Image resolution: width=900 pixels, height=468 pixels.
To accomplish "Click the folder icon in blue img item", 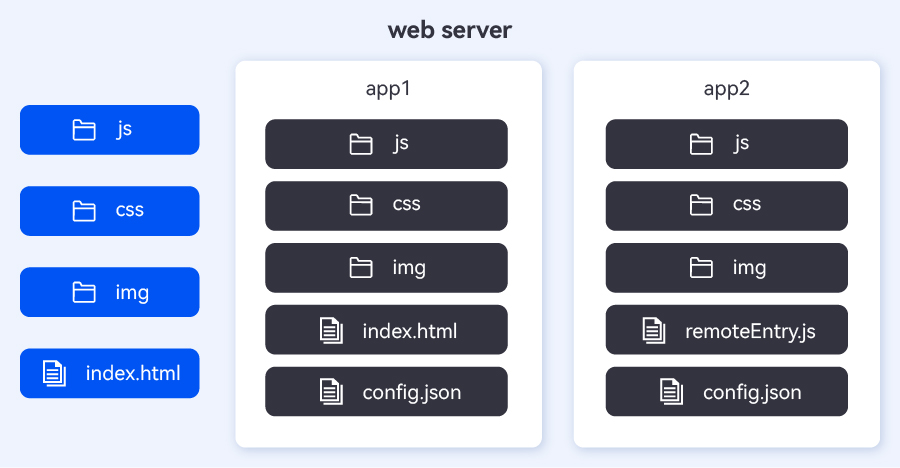I will click(x=84, y=292).
